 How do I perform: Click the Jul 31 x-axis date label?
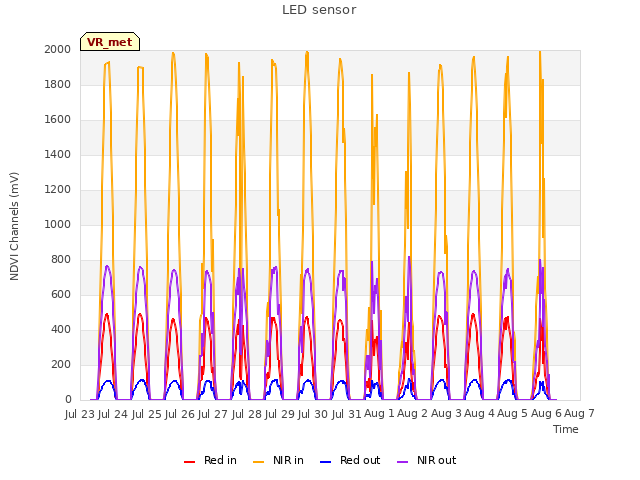(346, 414)
